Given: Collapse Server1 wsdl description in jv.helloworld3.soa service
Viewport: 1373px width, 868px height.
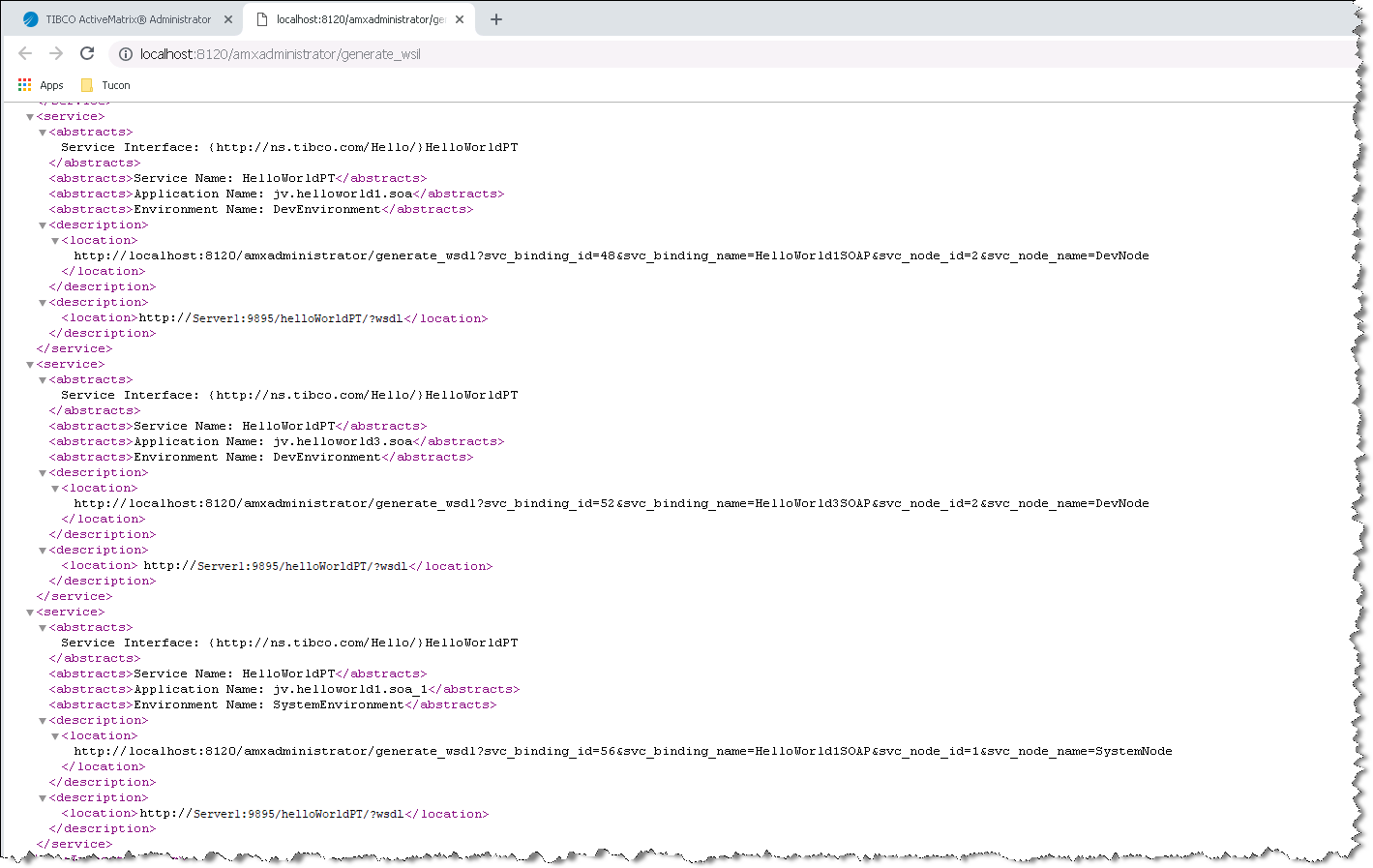Looking at the screenshot, I should 43,551.
